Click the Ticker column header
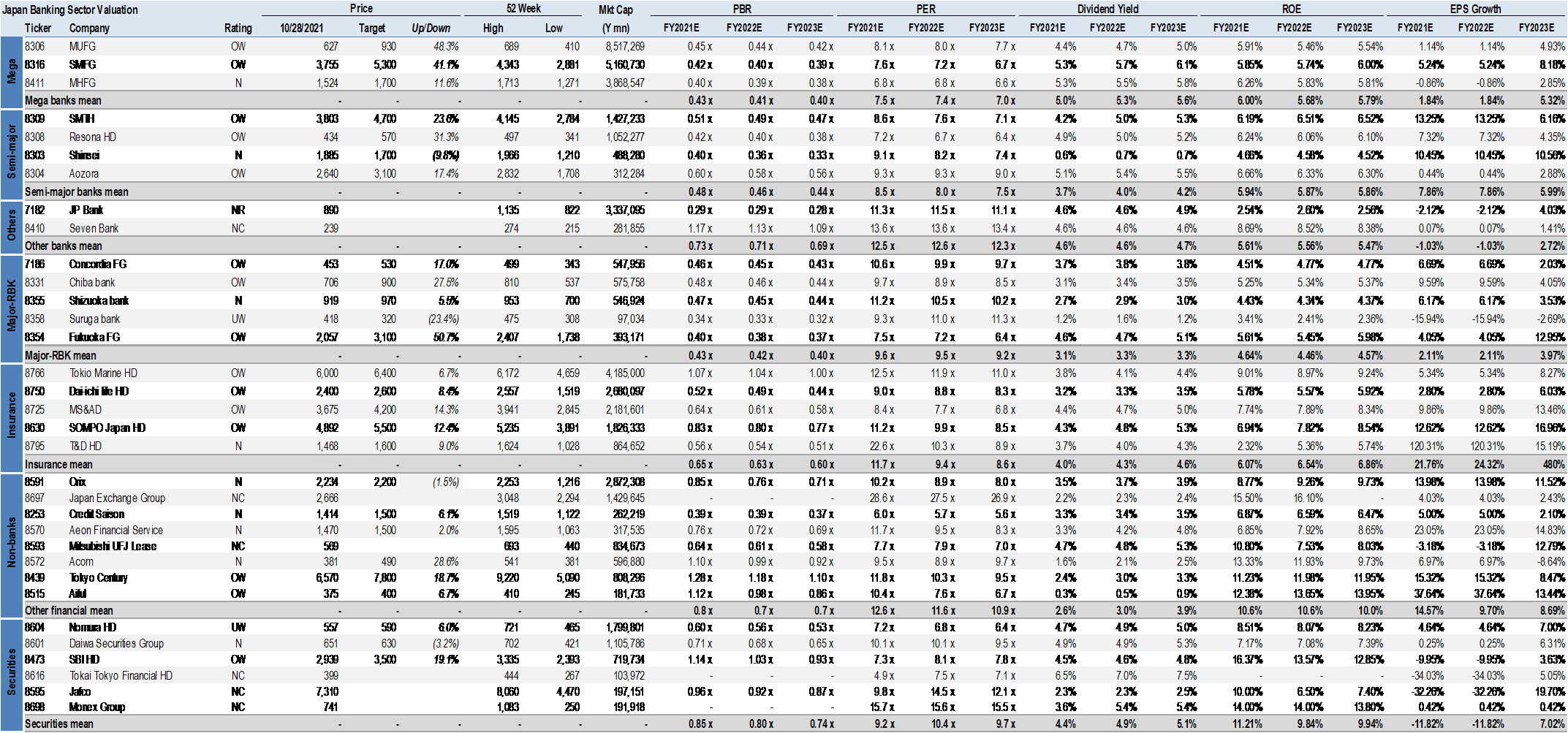Image resolution: width=1568 pixels, height=733 pixels. (x=38, y=28)
